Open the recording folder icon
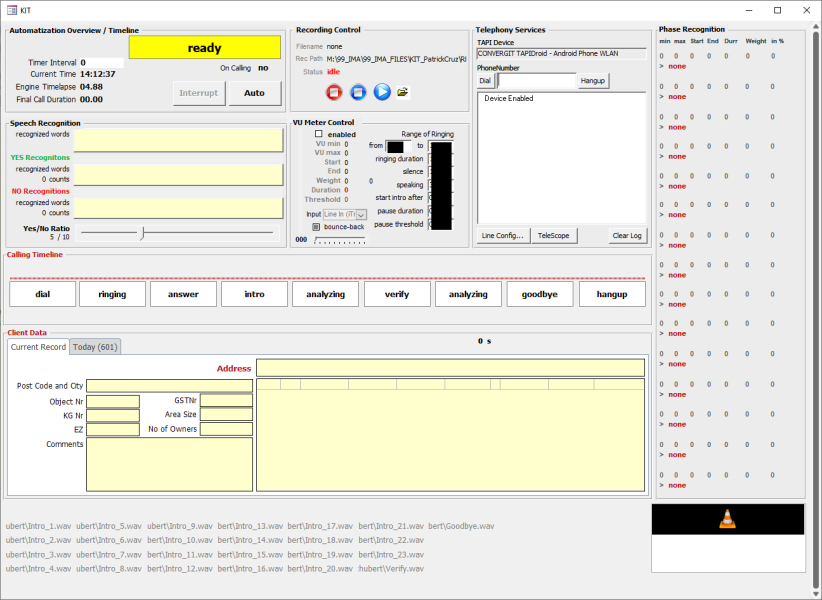The height and width of the screenshot is (600, 822). pos(404,92)
